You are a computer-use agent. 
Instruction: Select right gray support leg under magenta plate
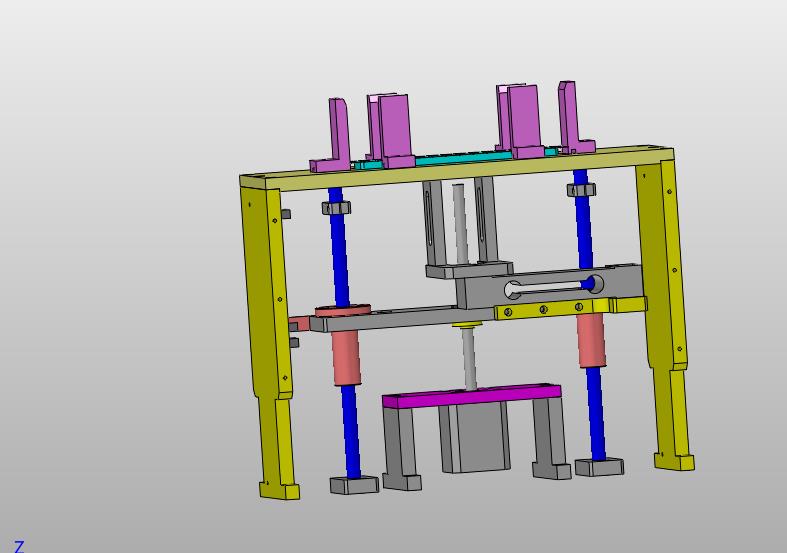(551, 437)
